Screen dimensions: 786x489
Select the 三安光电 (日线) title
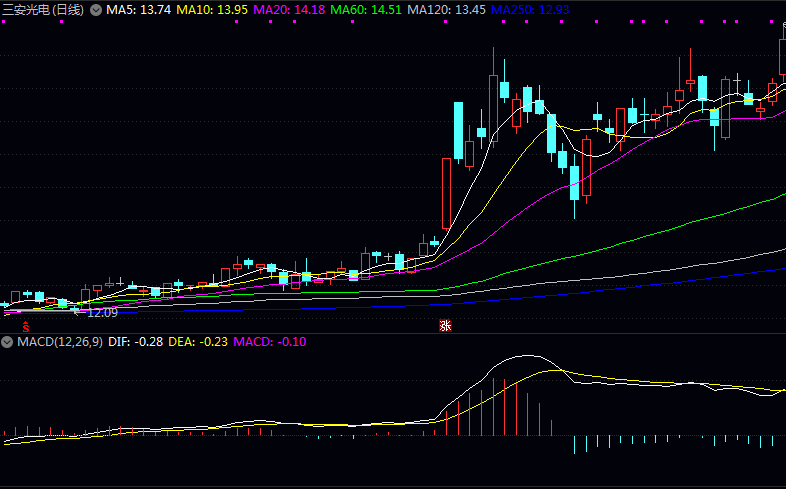pyautogui.click(x=43, y=10)
